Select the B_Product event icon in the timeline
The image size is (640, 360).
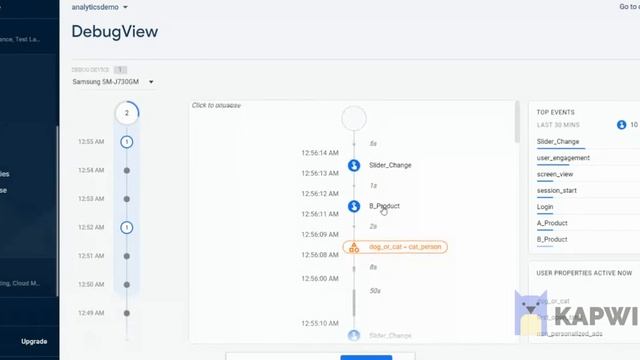pos(354,206)
